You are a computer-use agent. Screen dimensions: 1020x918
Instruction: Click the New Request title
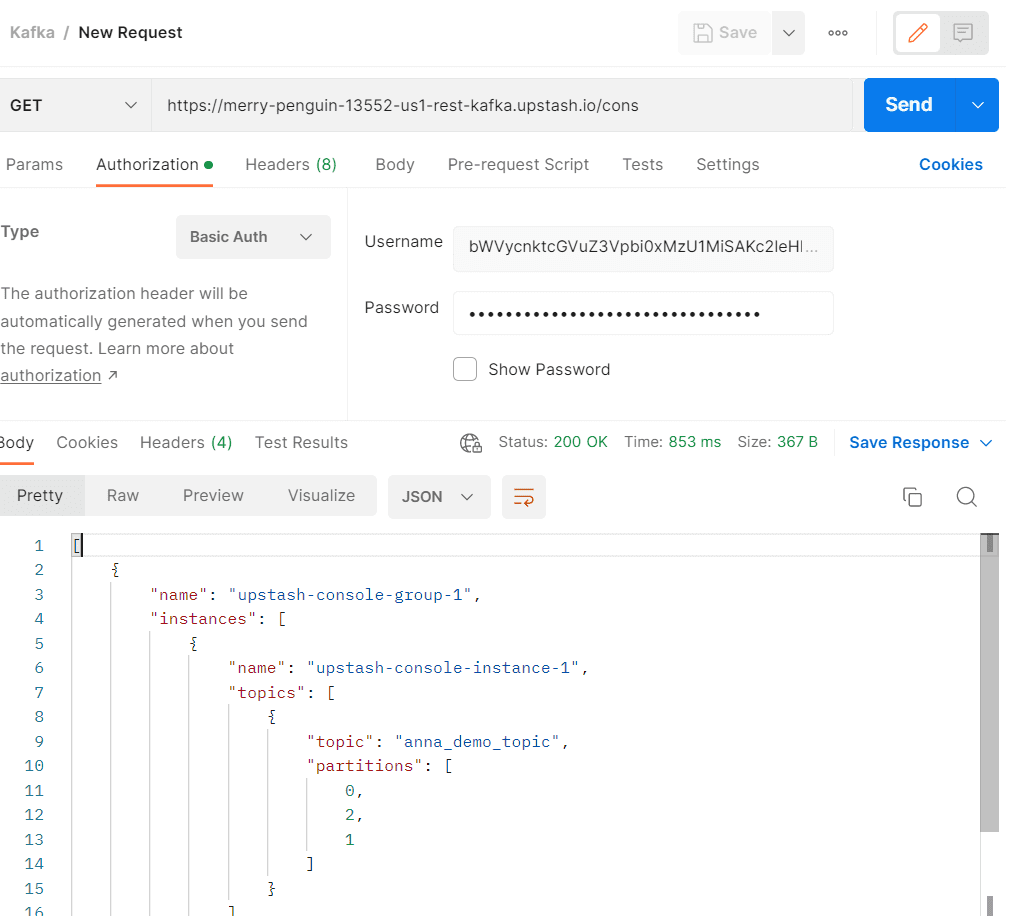pyautogui.click(x=130, y=33)
